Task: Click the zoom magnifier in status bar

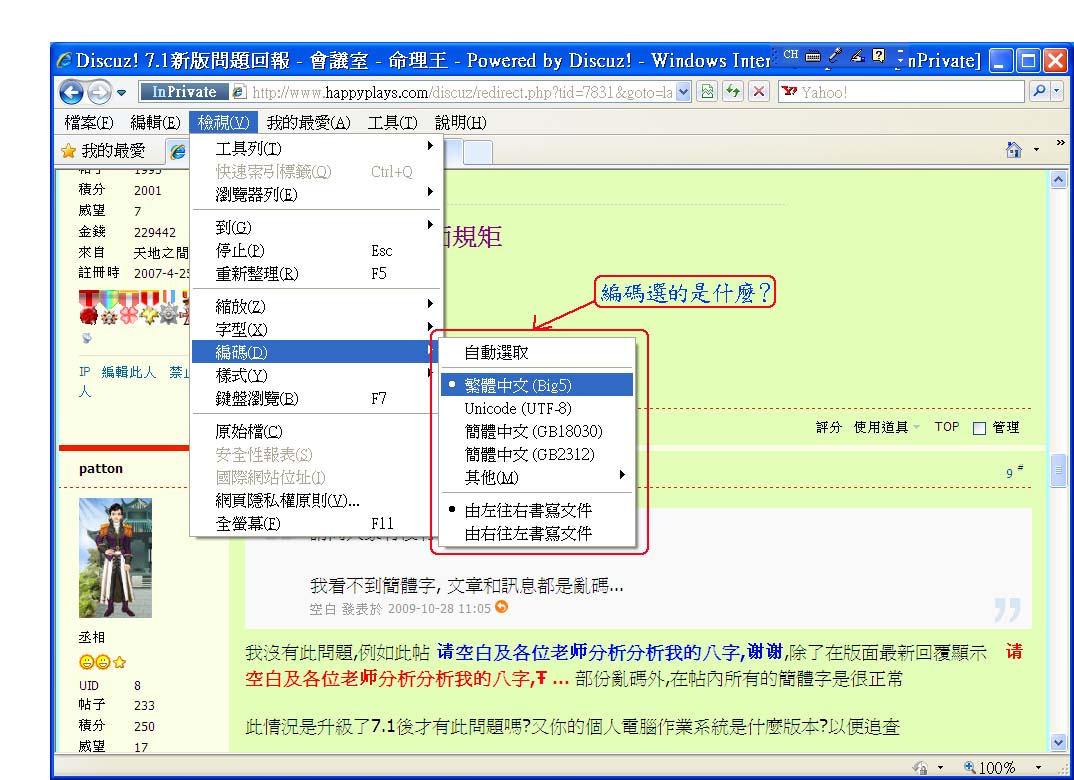Action: pyautogui.click(x=969, y=768)
